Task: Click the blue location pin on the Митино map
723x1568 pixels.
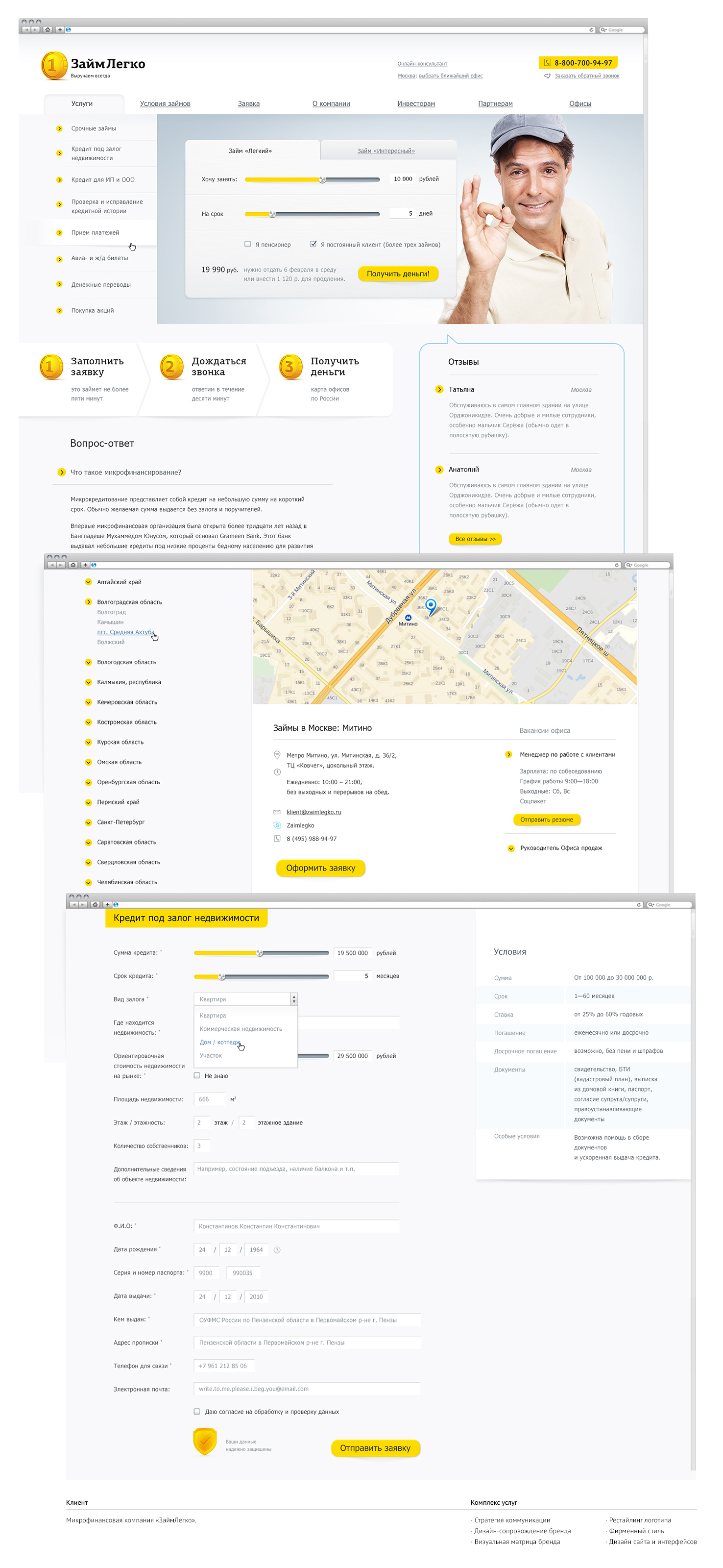Action: coord(431,606)
